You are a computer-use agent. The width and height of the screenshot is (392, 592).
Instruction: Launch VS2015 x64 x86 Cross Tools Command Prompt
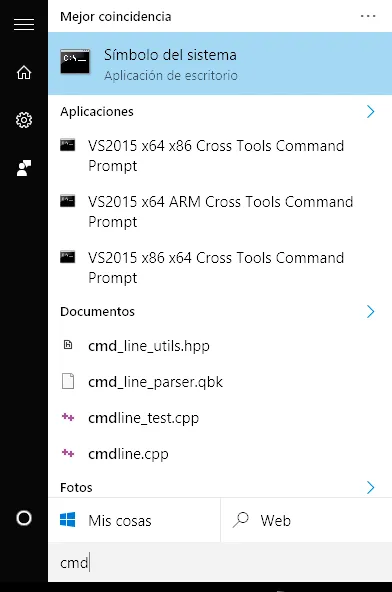point(220,156)
